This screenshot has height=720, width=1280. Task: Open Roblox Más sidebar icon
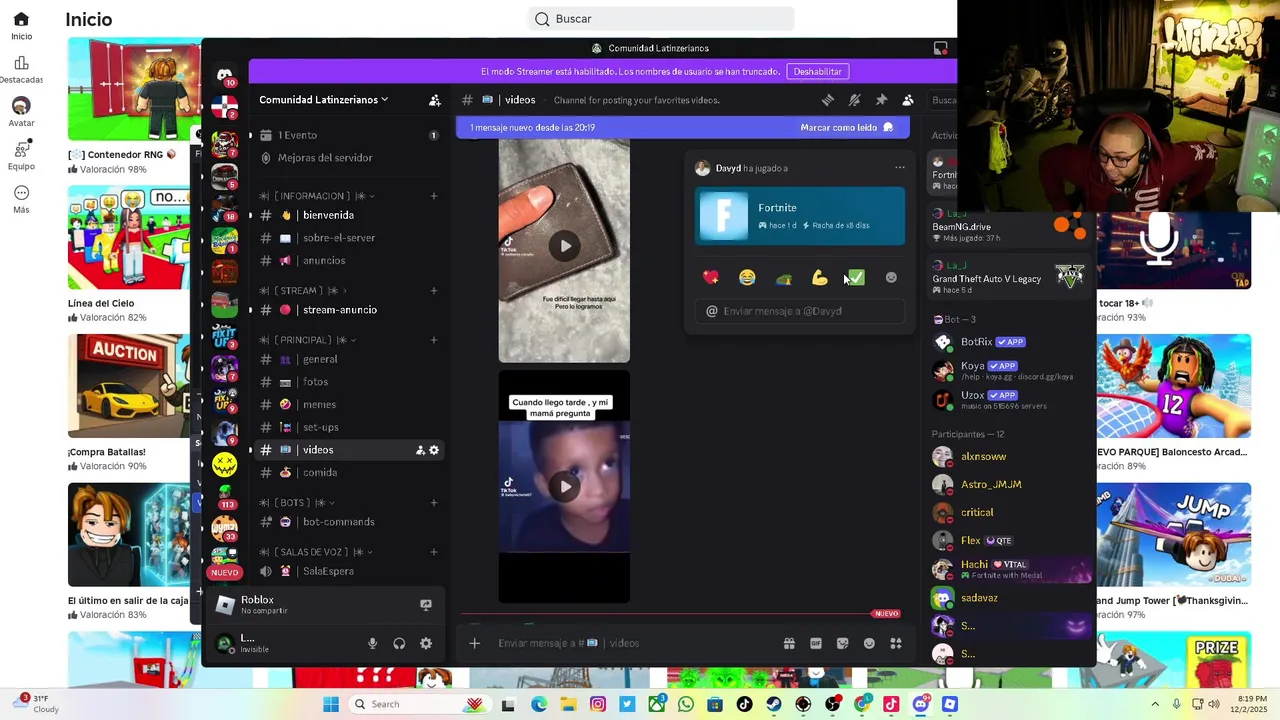pos(21,199)
